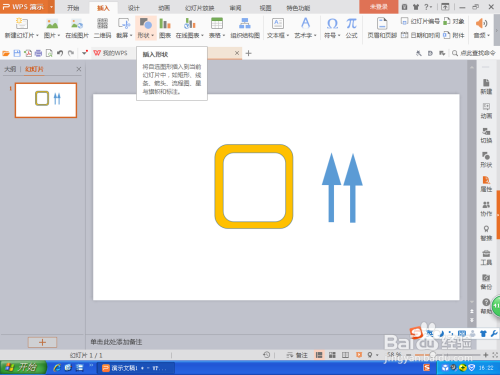The image size is (500, 375).
Task: Expand the Shapes dropdown arrow
Action: click(152, 35)
